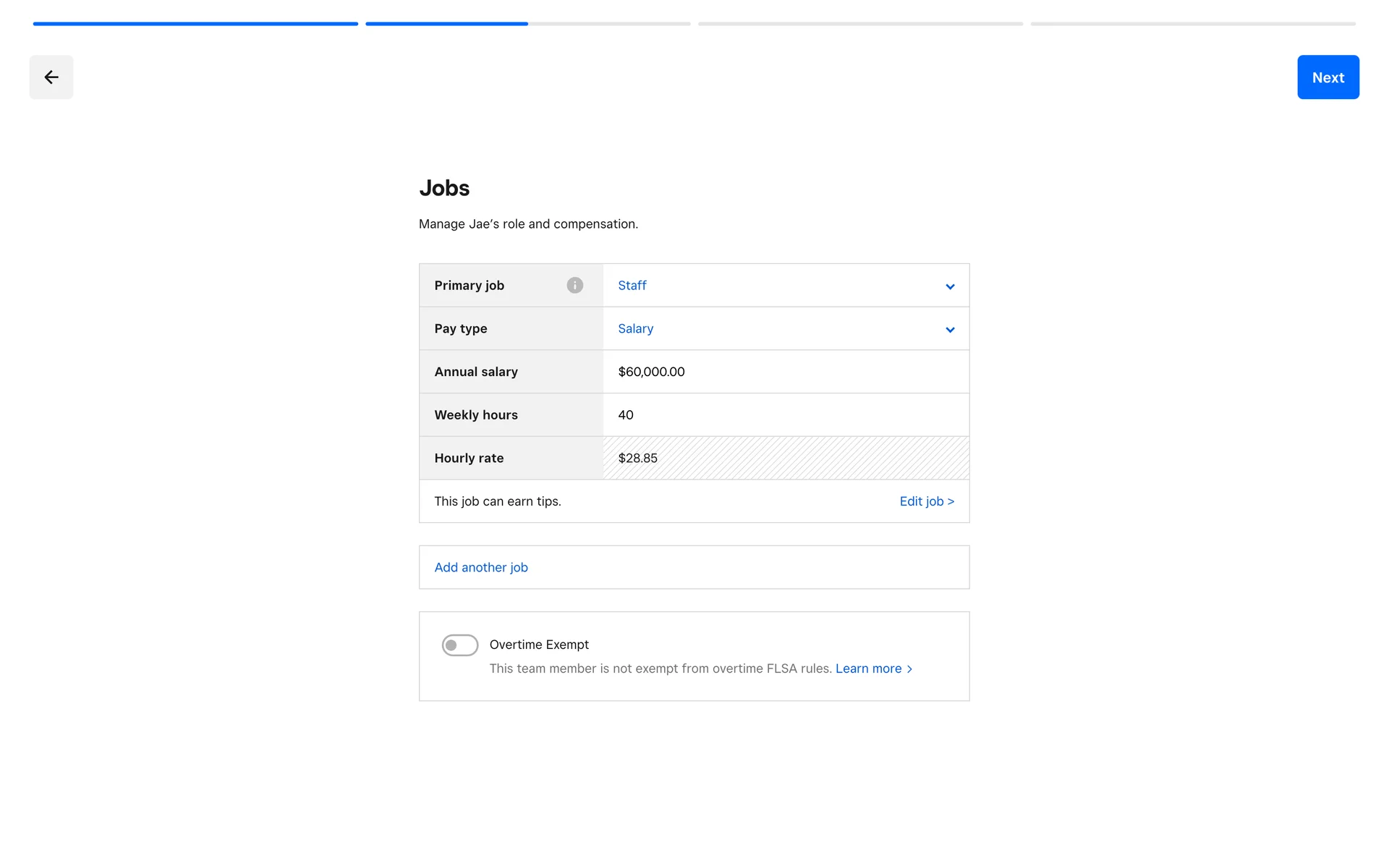Click the second progress bar segment
This screenshot has height=868, width=1389.
(x=527, y=24)
